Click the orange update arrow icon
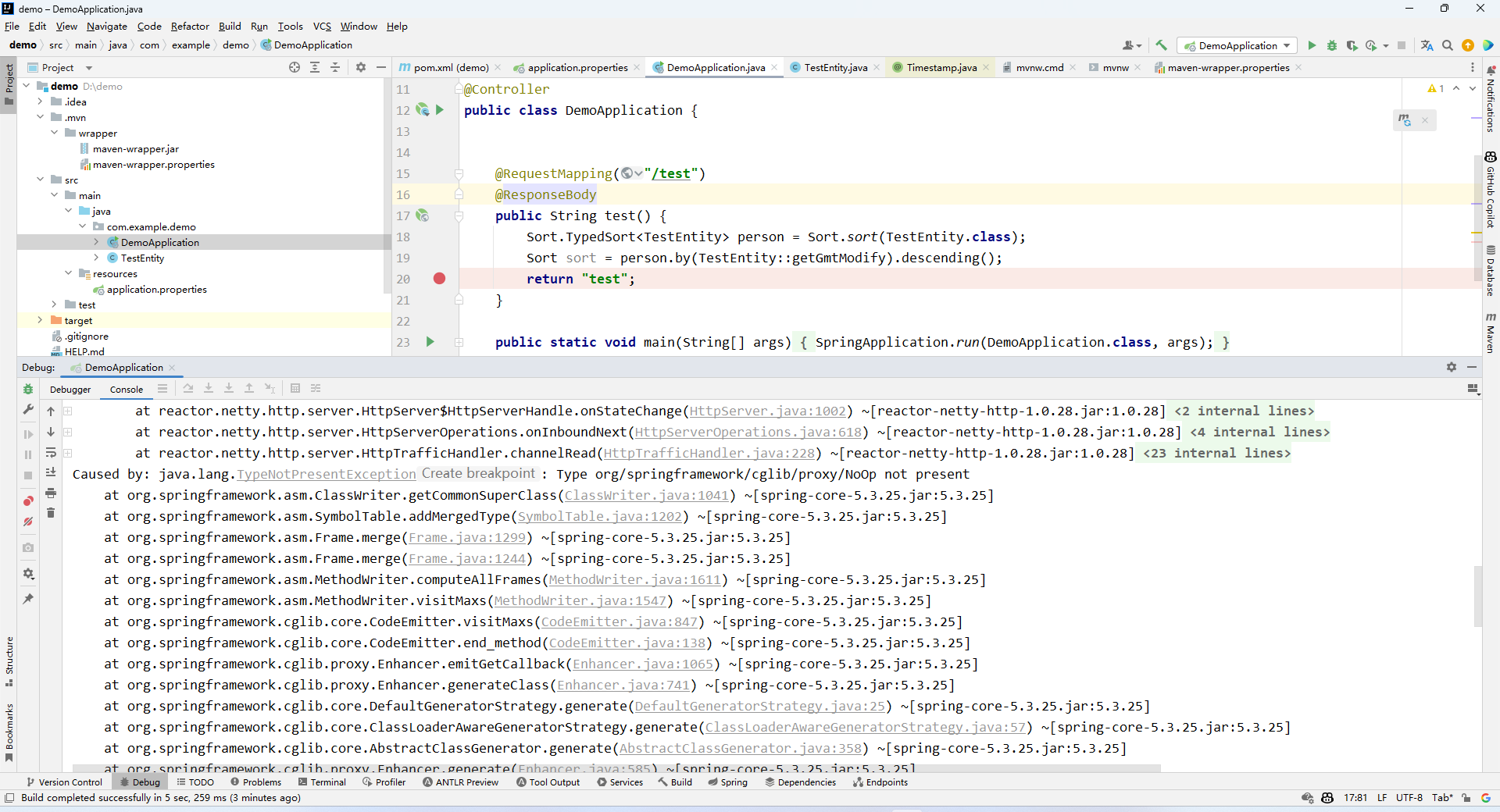The image size is (1500, 812). 1468,45
